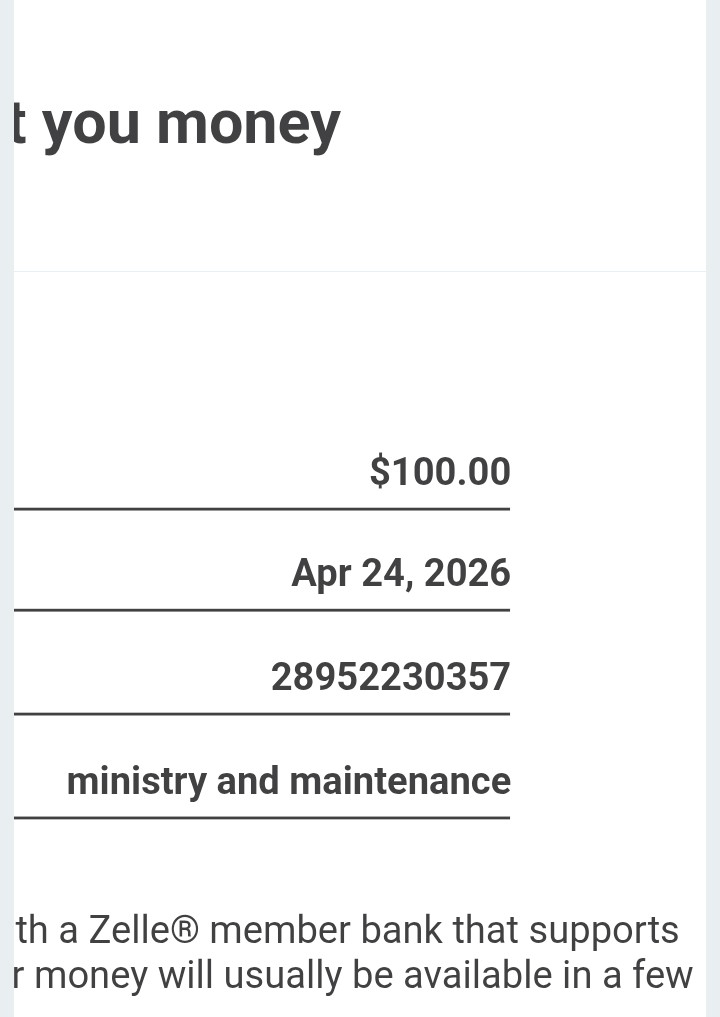Select the $100.00 amount value

click(x=440, y=471)
